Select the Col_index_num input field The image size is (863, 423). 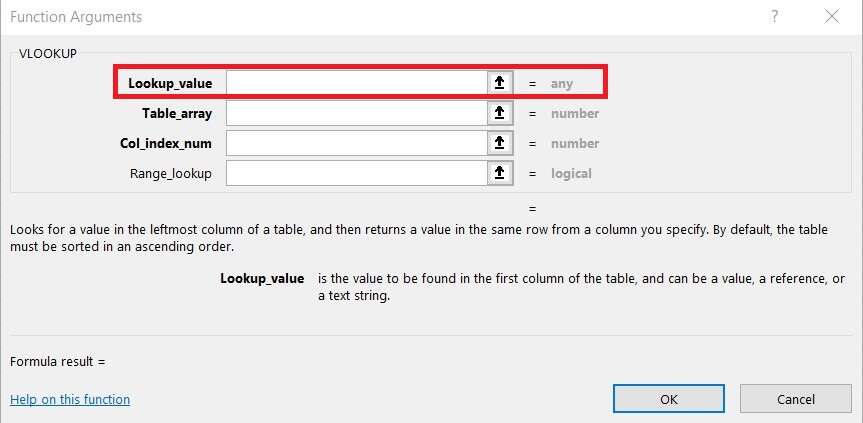point(356,143)
